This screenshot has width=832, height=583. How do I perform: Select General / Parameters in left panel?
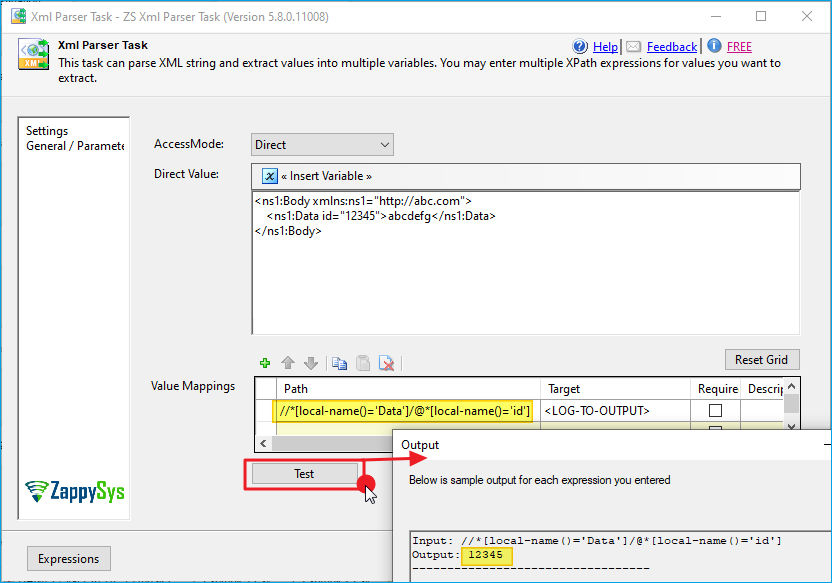pyautogui.click(x=74, y=146)
